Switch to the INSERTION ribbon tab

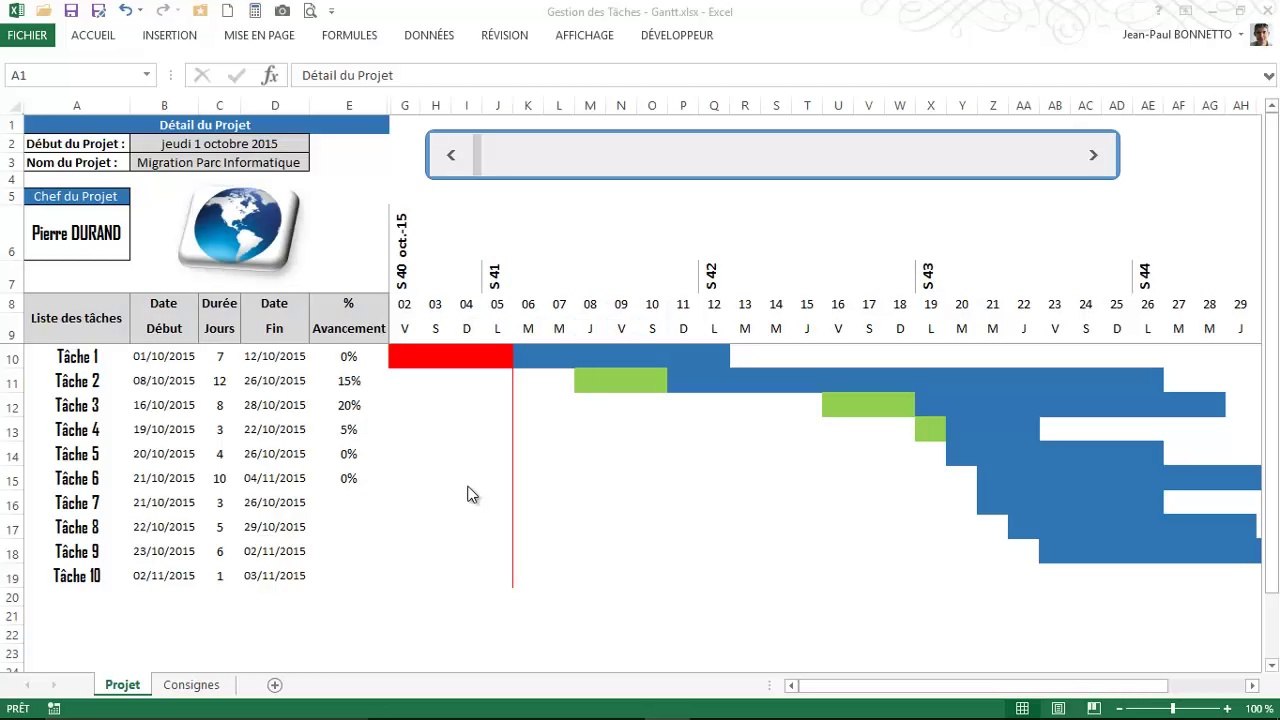[170, 35]
